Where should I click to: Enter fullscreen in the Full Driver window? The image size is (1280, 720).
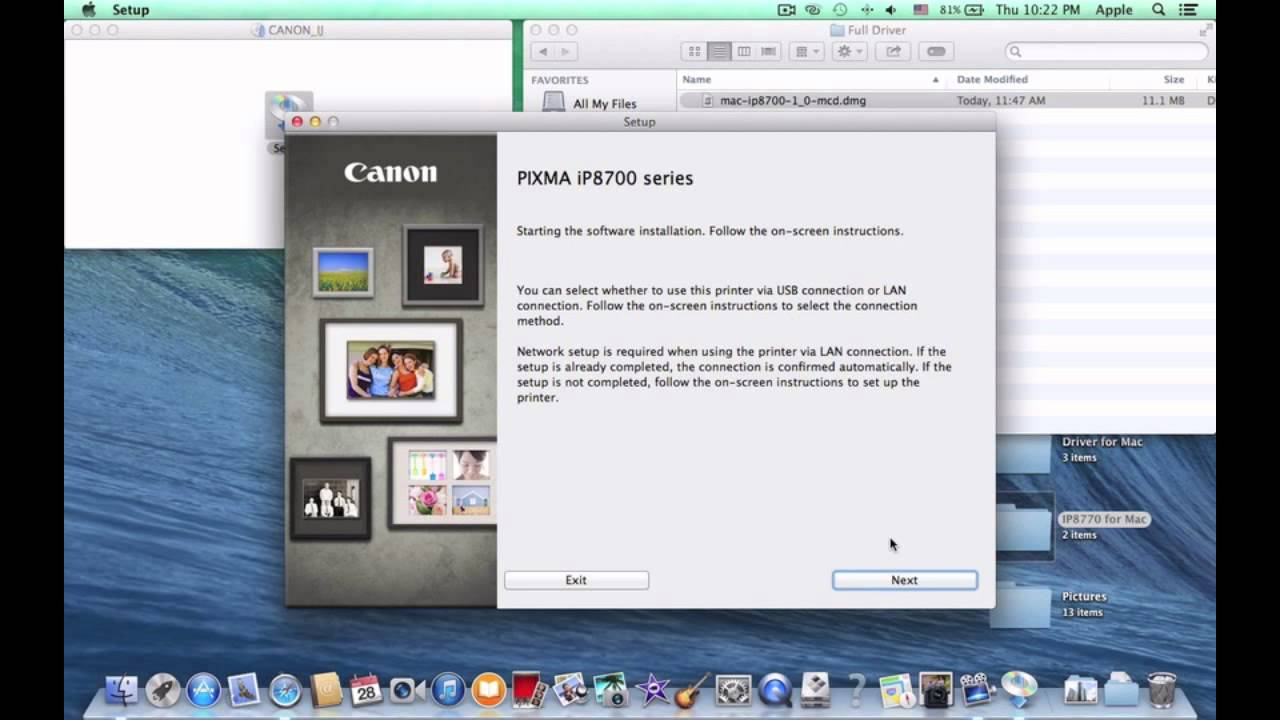click(1204, 30)
